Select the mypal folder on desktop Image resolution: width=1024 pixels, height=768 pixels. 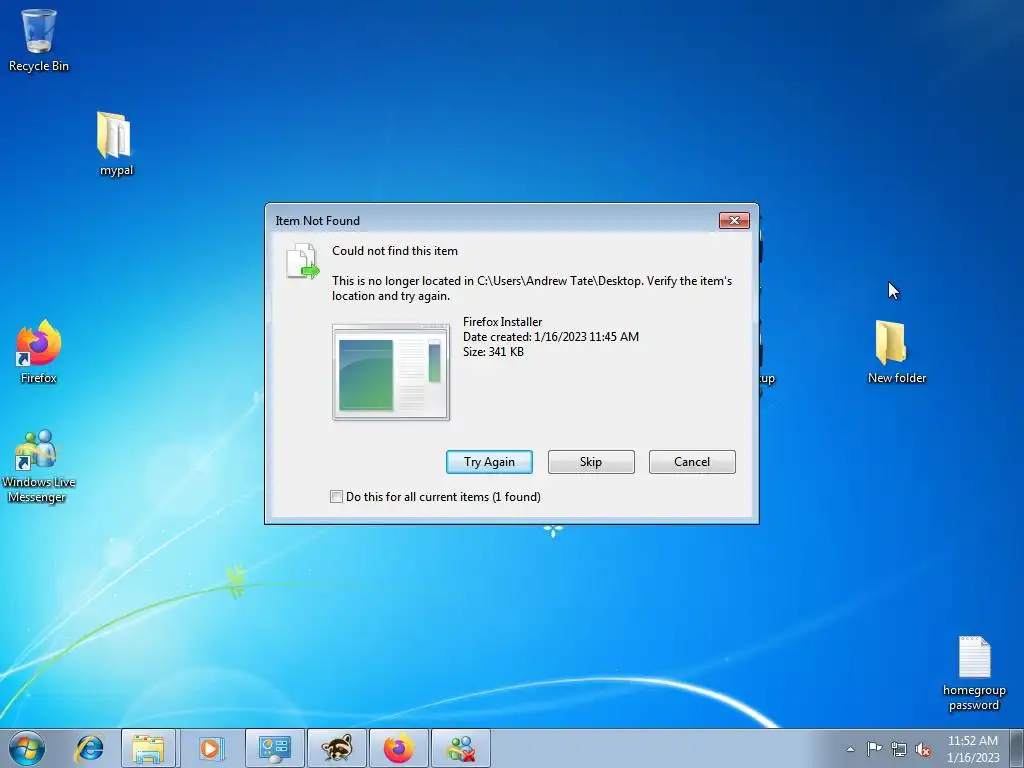pyautogui.click(x=116, y=144)
